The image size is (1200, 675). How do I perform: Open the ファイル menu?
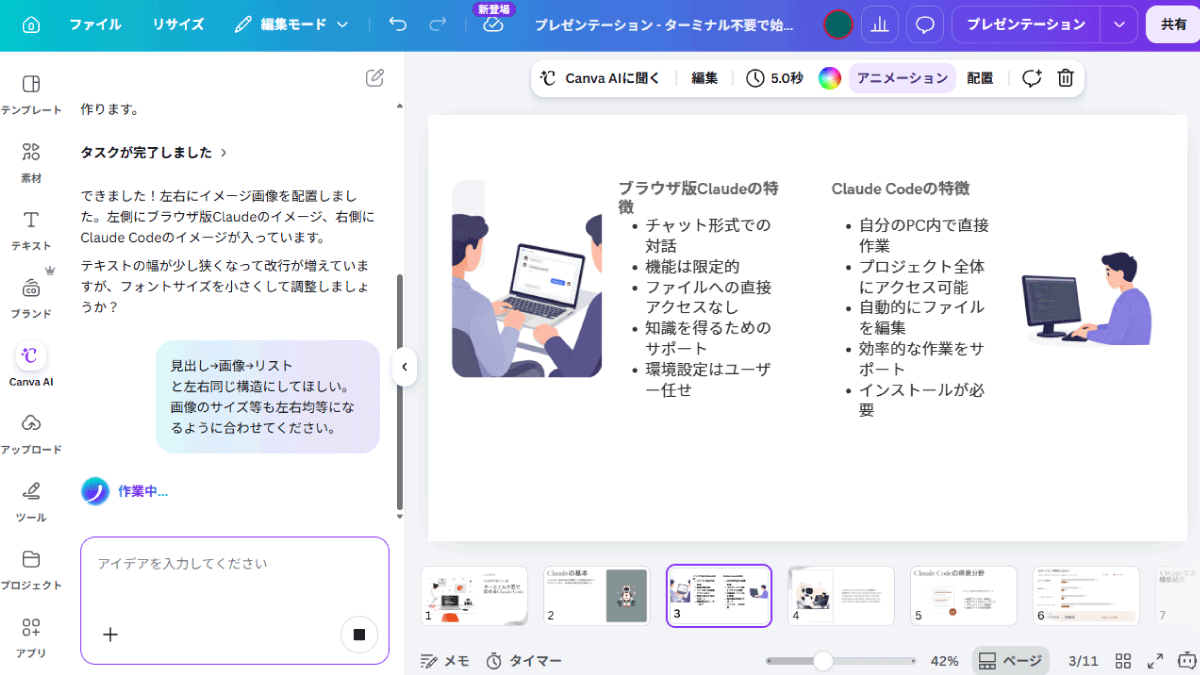coord(95,24)
